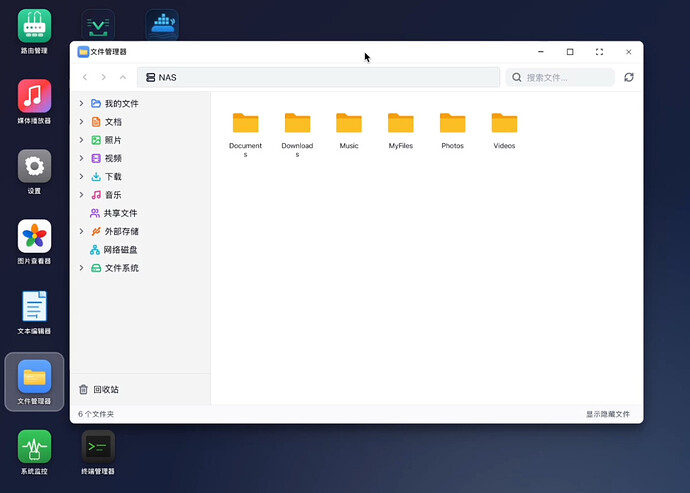Select 共享文件 in the sidebar

click(120, 213)
